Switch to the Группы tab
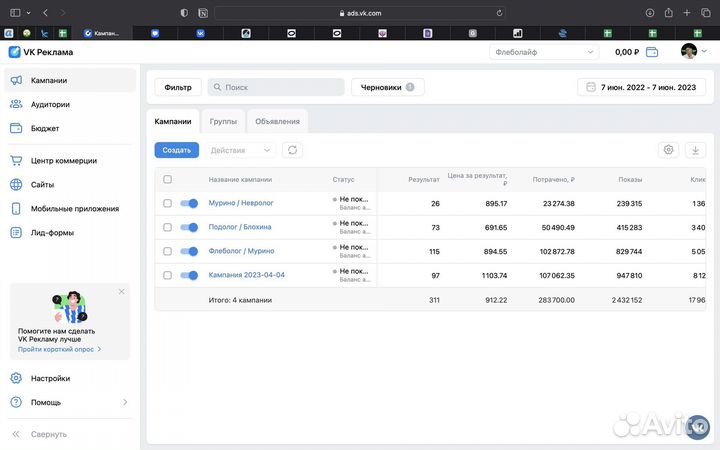Image resolution: width=720 pixels, height=450 pixels. (223, 121)
